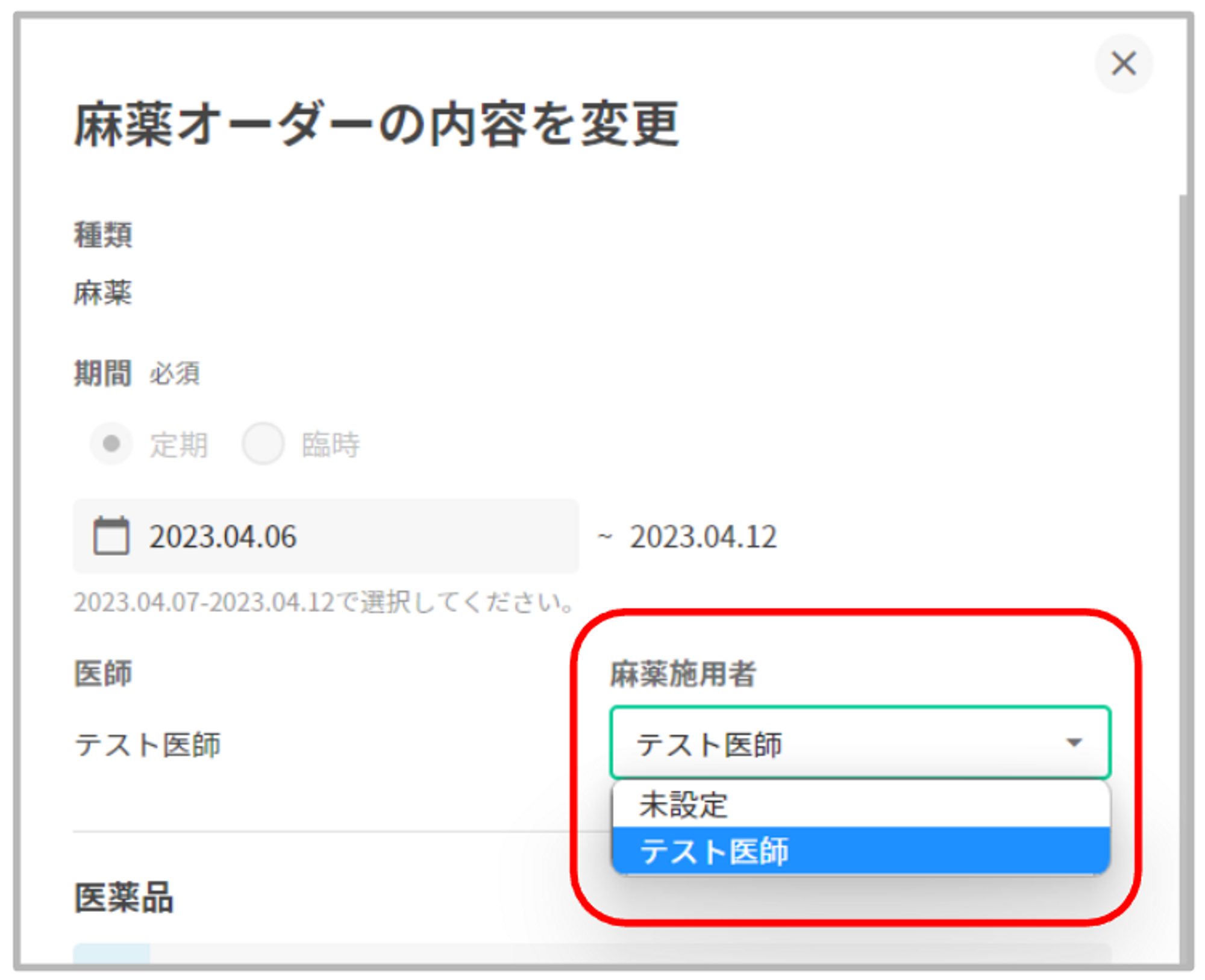Select the 臨時 radio button
This screenshot has height=980, width=1205.
(263, 444)
